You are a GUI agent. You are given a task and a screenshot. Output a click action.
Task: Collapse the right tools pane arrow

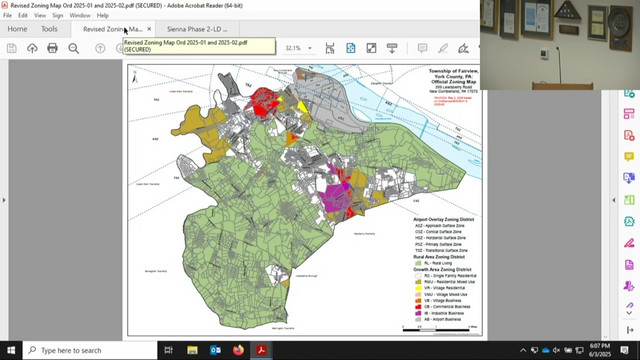click(x=613, y=200)
